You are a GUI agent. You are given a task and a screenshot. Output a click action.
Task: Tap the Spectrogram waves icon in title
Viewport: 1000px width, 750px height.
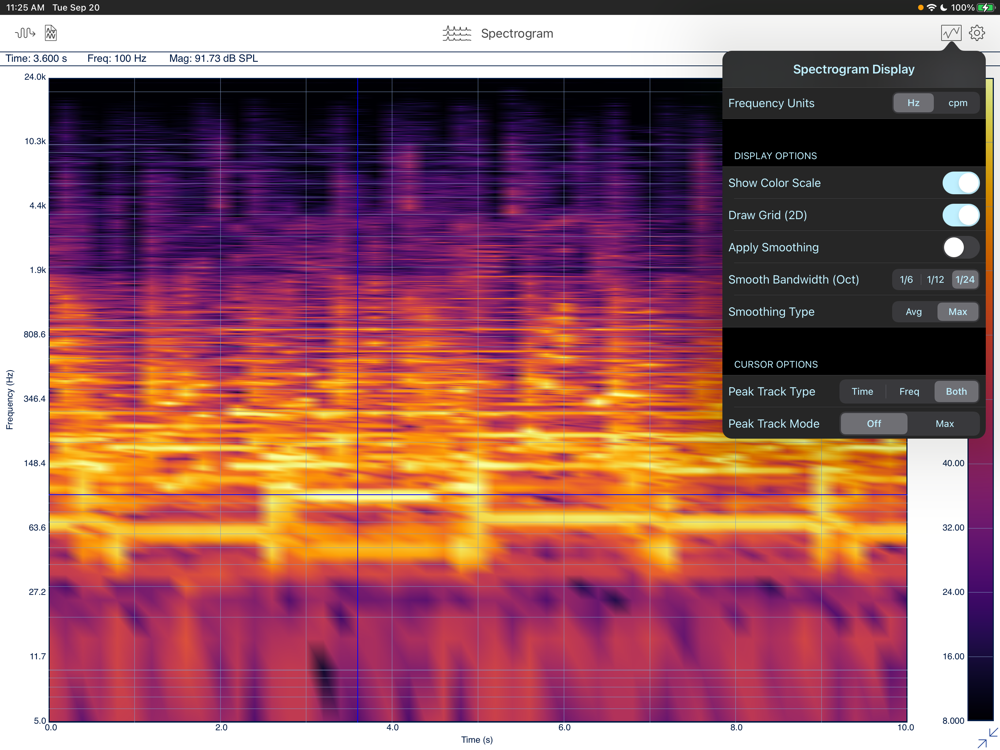click(x=457, y=33)
